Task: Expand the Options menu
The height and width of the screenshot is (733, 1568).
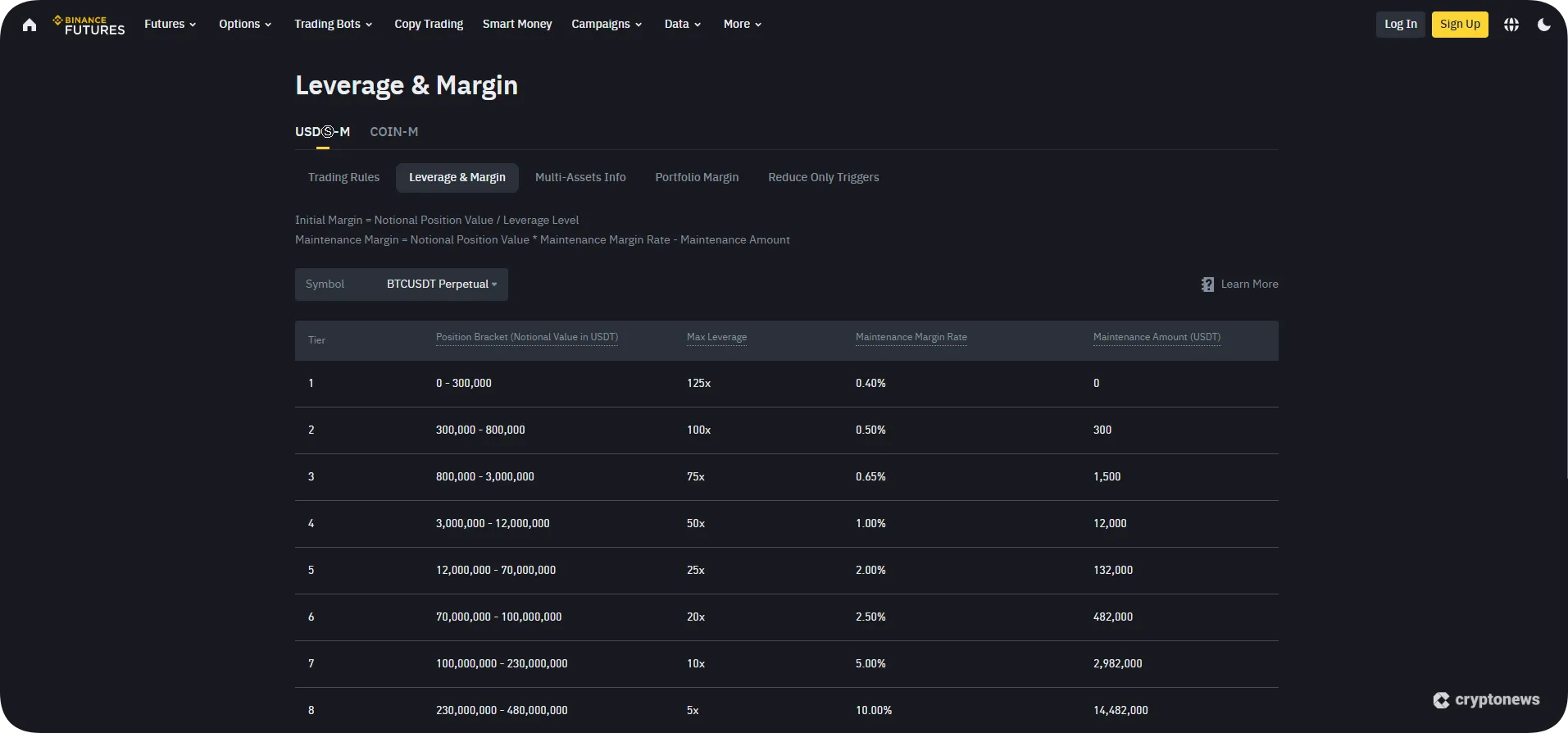Action: pyautogui.click(x=245, y=24)
